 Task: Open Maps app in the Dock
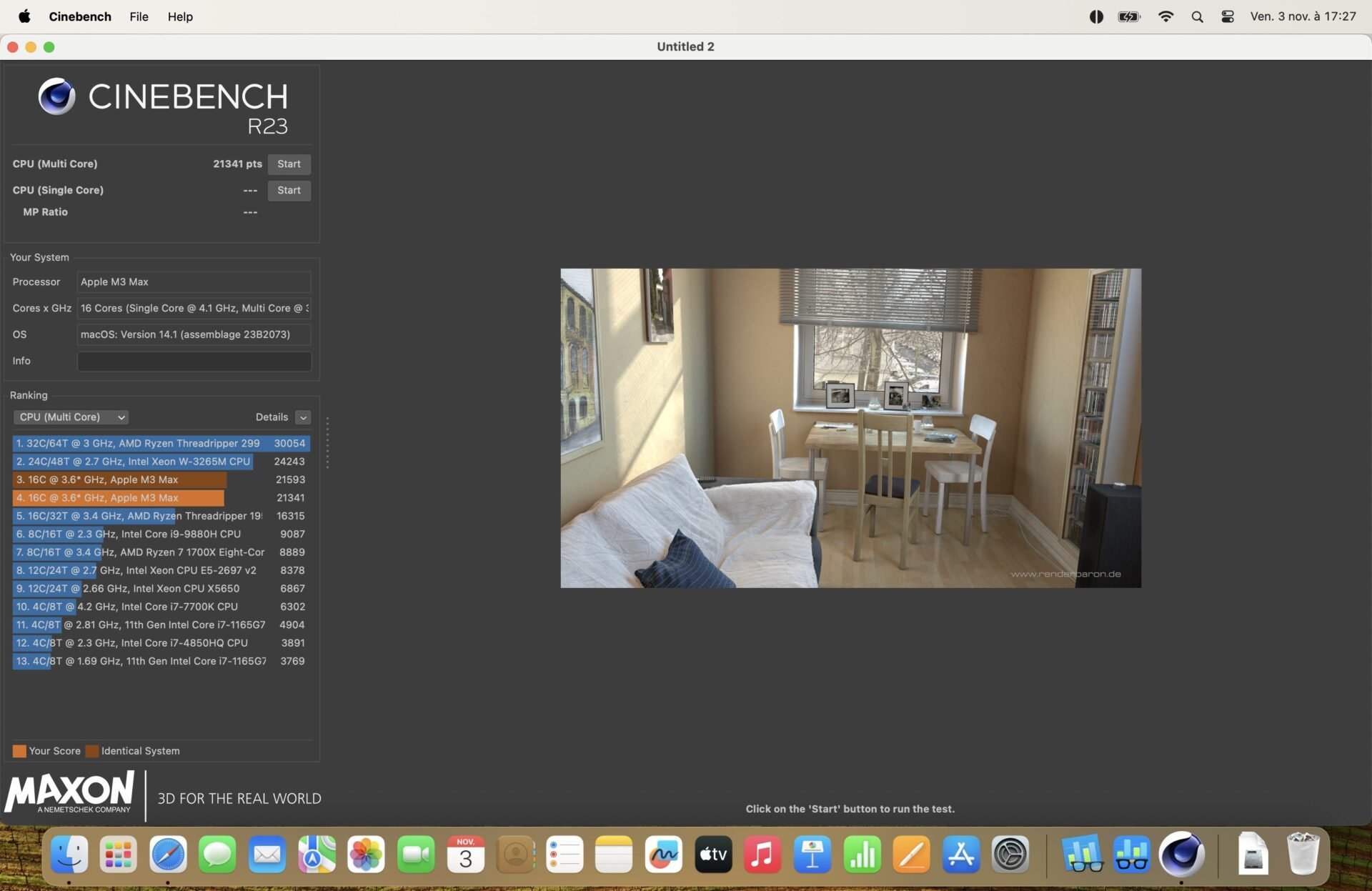click(317, 855)
